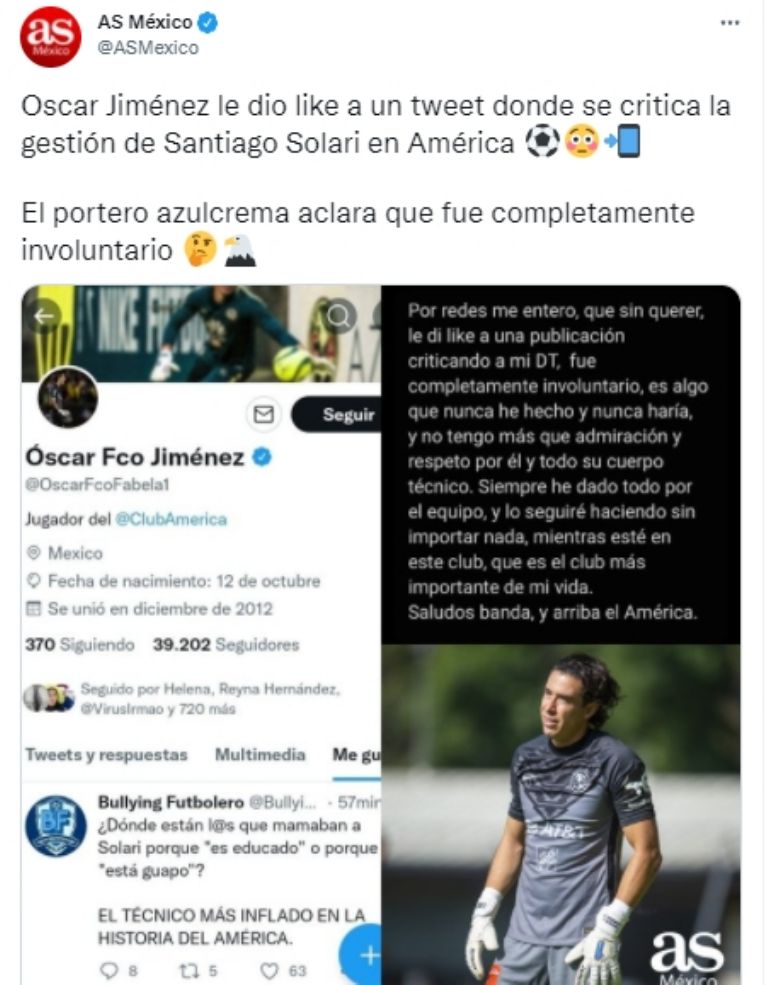768x985 pixels.
Task: Open the envelope message icon
Action: point(264,415)
